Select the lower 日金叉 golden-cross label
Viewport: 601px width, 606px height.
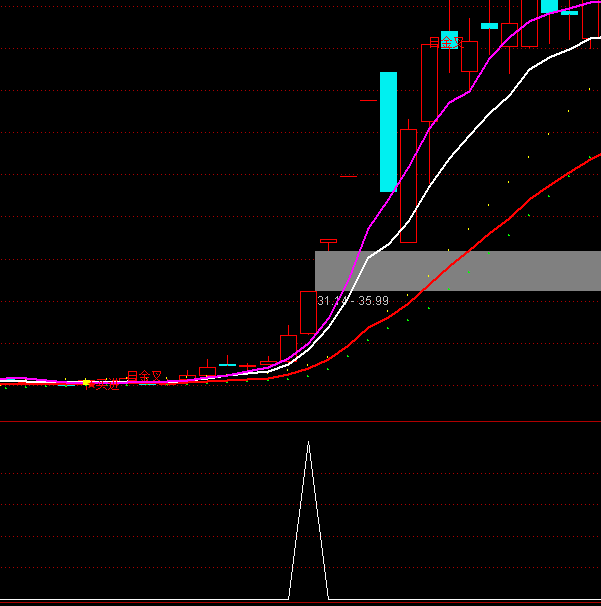click(x=144, y=376)
